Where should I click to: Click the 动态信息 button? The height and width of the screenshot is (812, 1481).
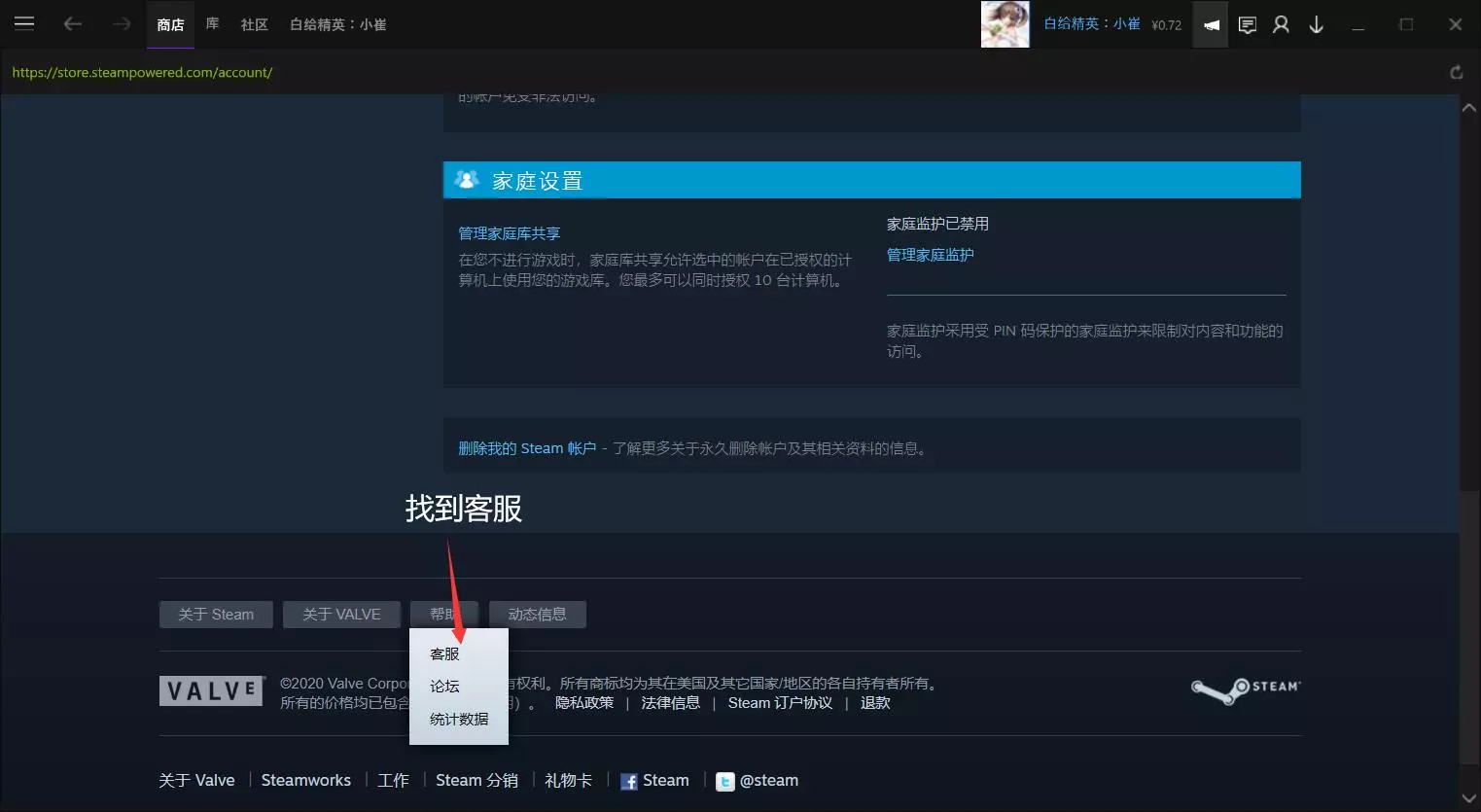pos(537,615)
